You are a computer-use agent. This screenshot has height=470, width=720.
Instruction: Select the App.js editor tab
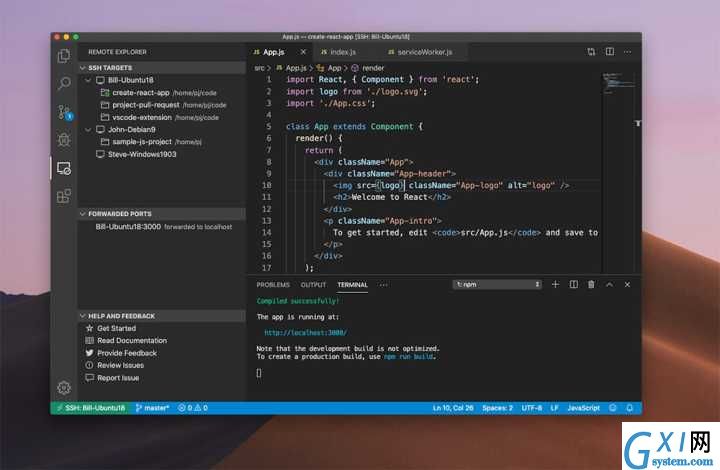274,52
